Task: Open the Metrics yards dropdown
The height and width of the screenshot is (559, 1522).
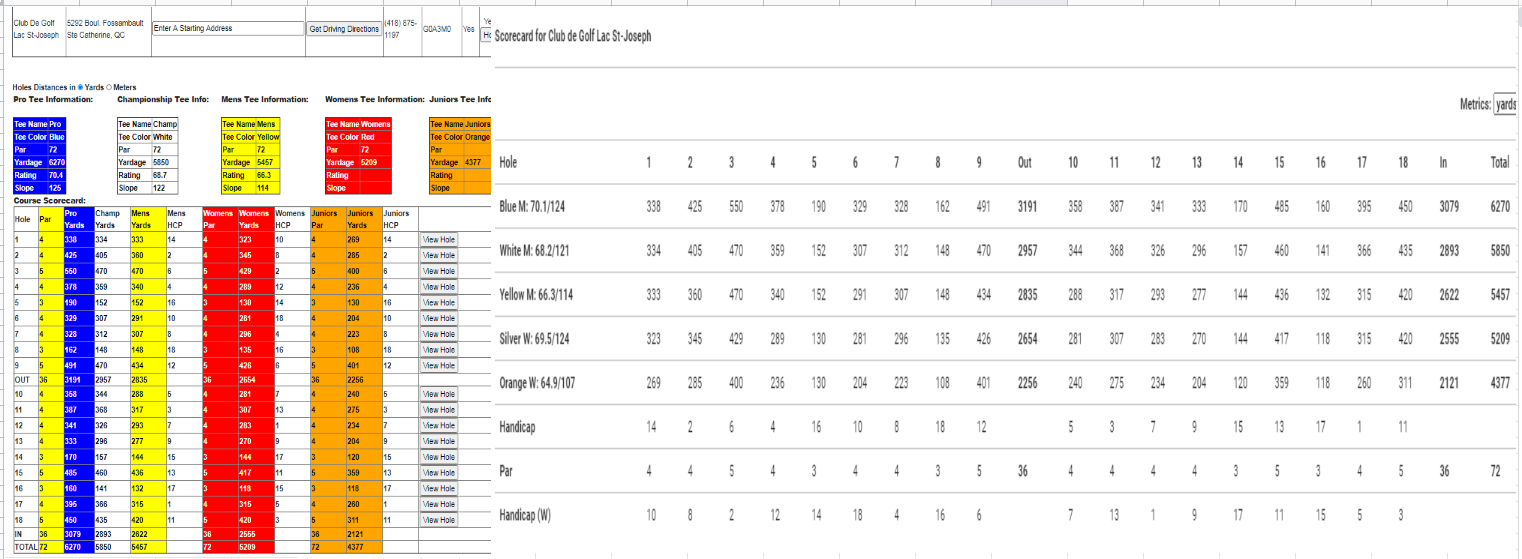Action: [x=1505, y=105]
